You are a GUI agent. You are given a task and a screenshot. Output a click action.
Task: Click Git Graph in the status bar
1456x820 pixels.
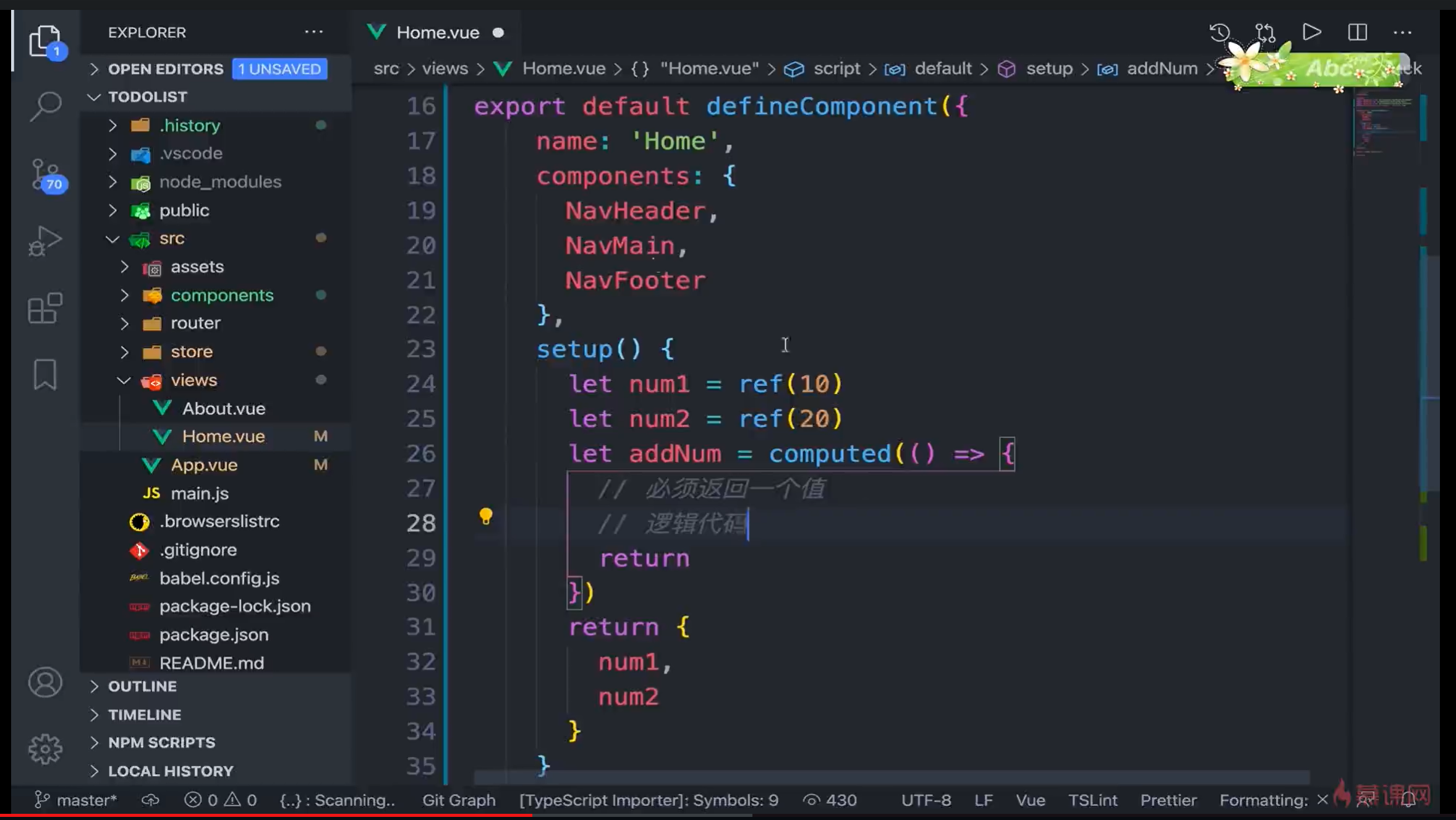click(459, 800)
